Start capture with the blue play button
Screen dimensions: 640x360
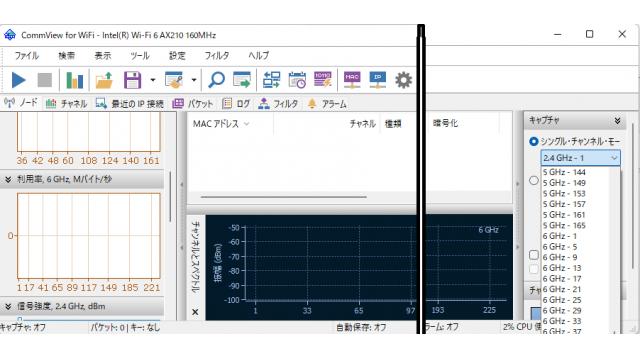point(18,80)
